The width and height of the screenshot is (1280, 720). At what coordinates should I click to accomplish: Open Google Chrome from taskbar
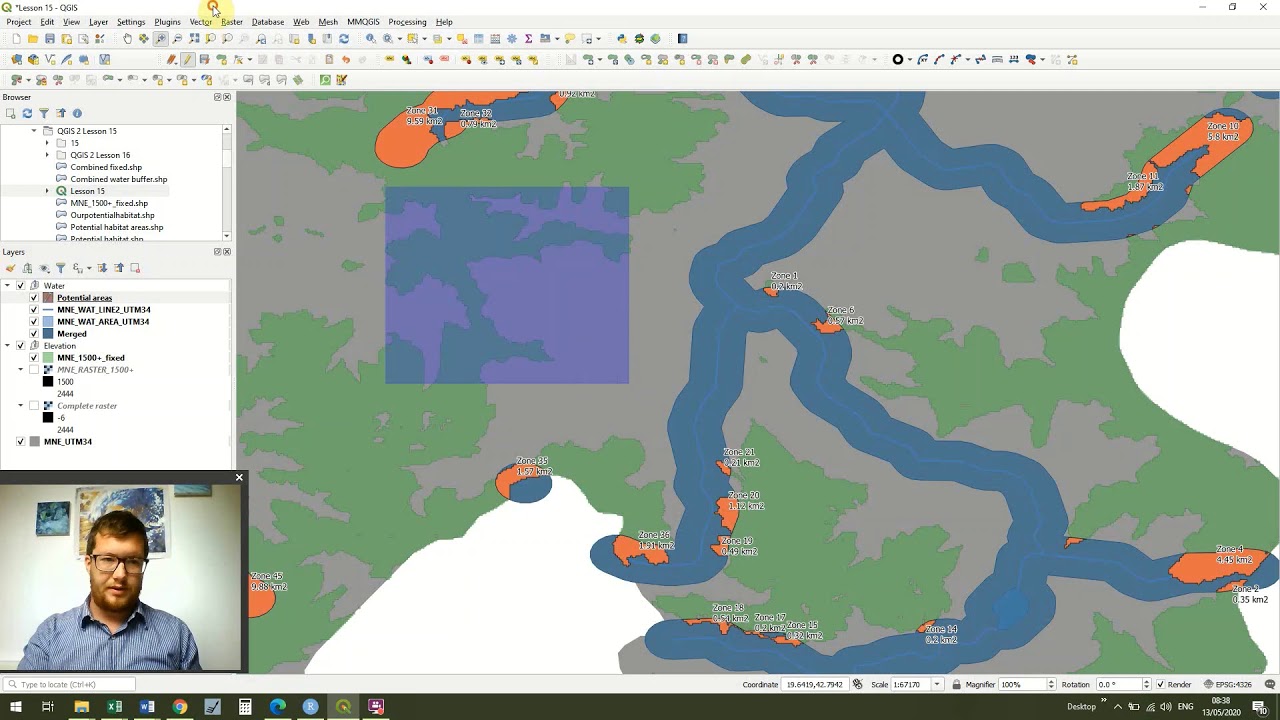click(179, 707)
